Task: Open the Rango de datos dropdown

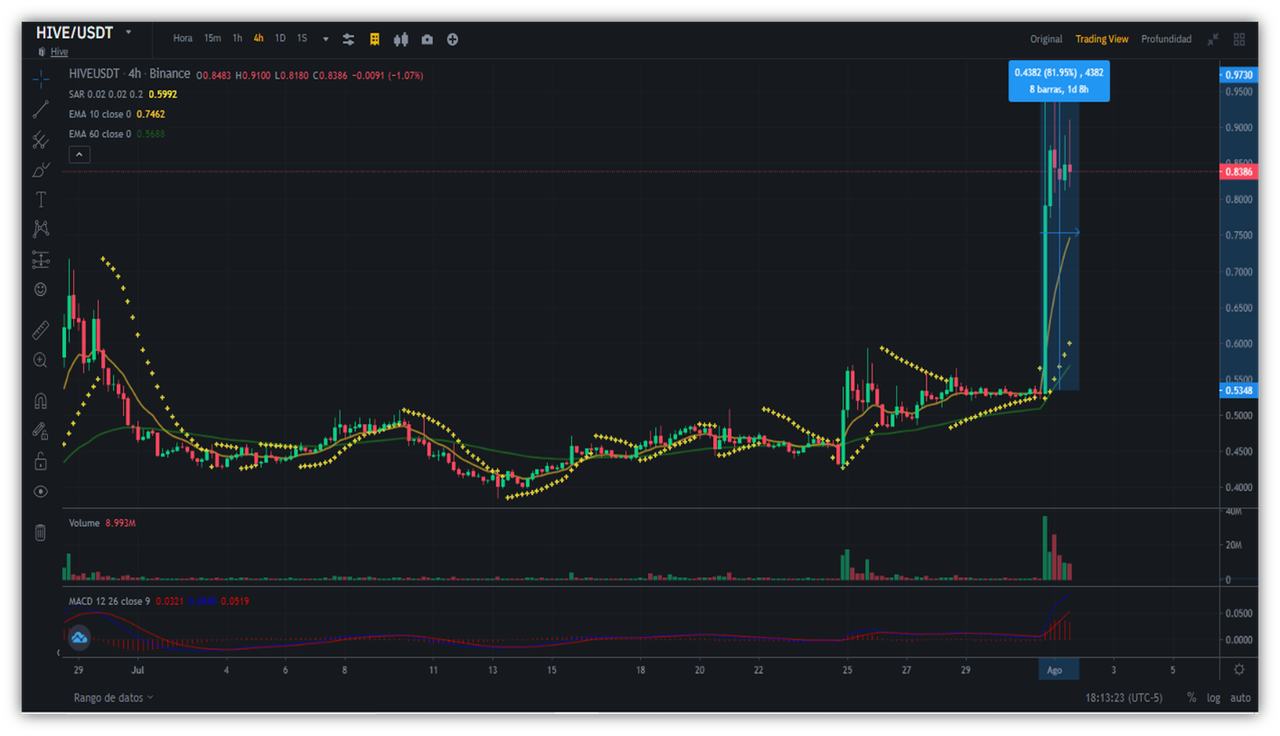Action: point(113,697)
